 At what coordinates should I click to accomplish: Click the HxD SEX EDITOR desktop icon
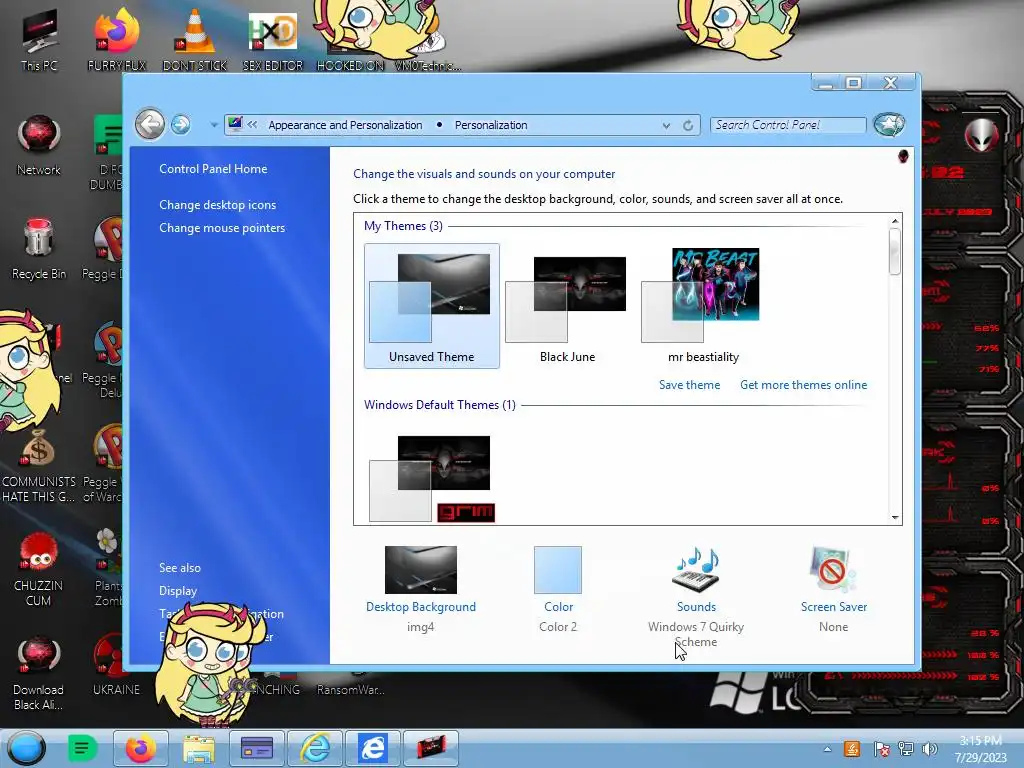(273, 40)
